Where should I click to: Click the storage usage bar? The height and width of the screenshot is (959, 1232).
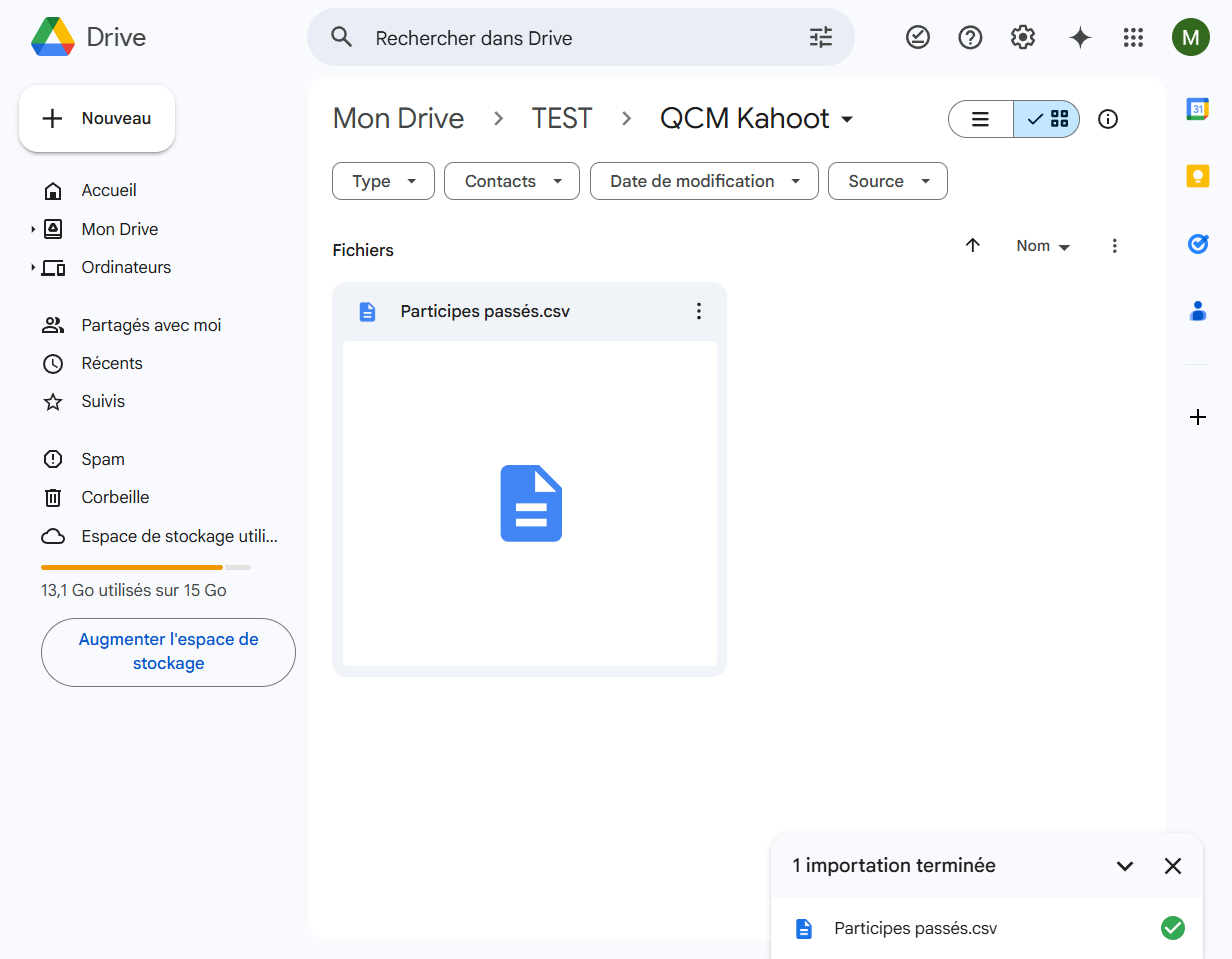pyautogui.click(x=146, y=568)
